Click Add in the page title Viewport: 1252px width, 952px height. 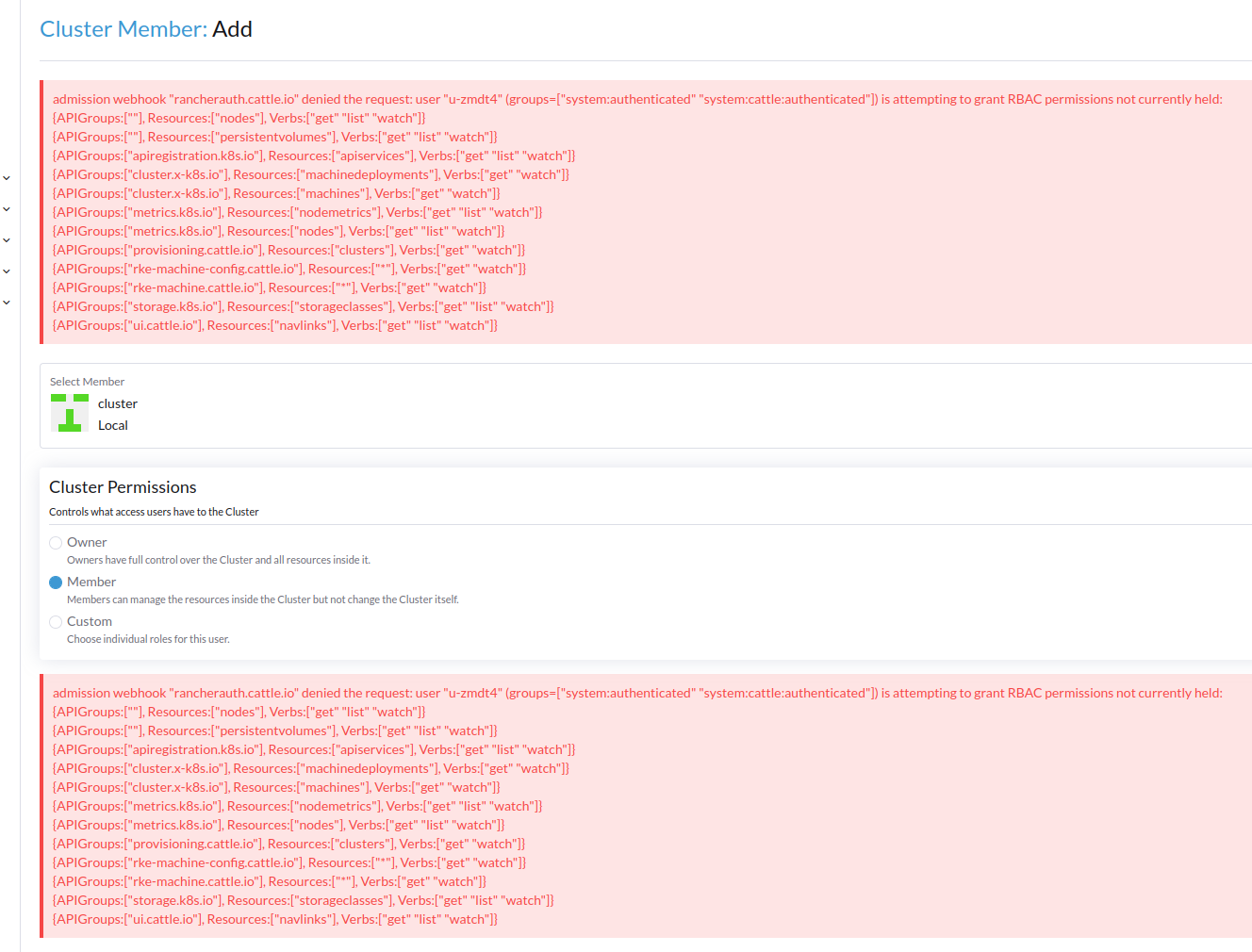coord(233,28)
